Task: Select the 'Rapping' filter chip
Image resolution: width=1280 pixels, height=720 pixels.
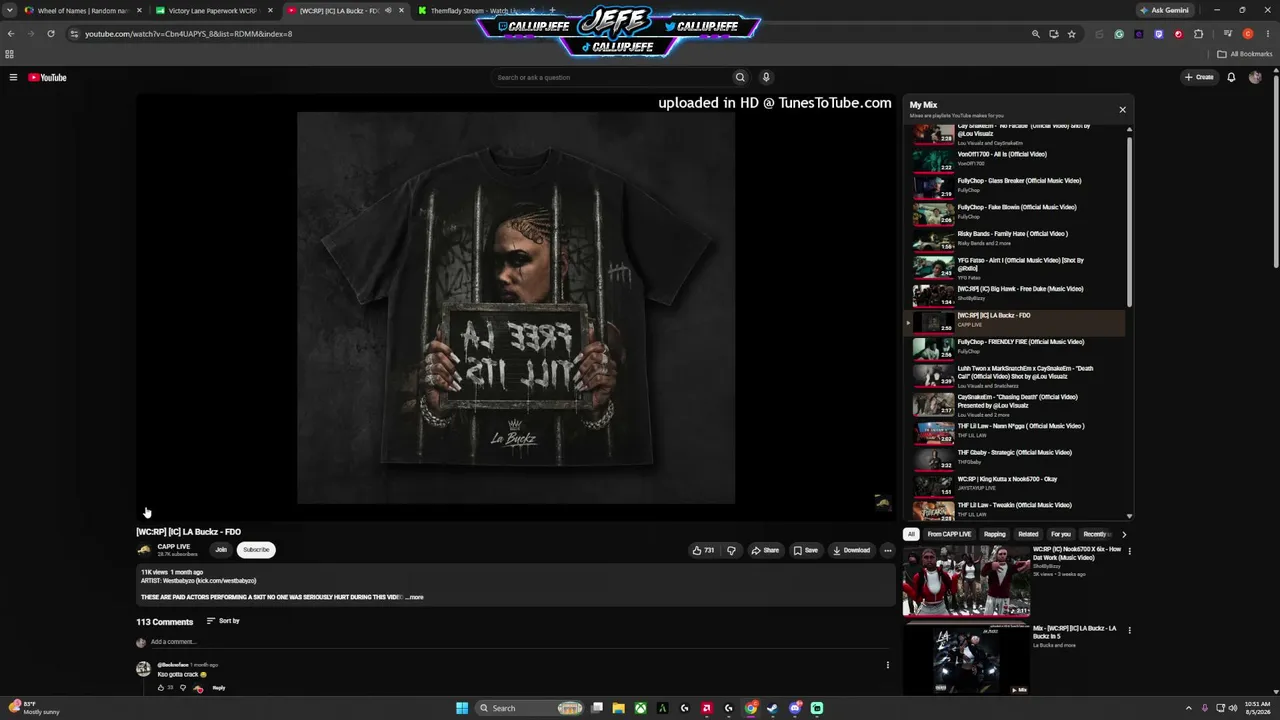Action: click(x=994, y=534)
